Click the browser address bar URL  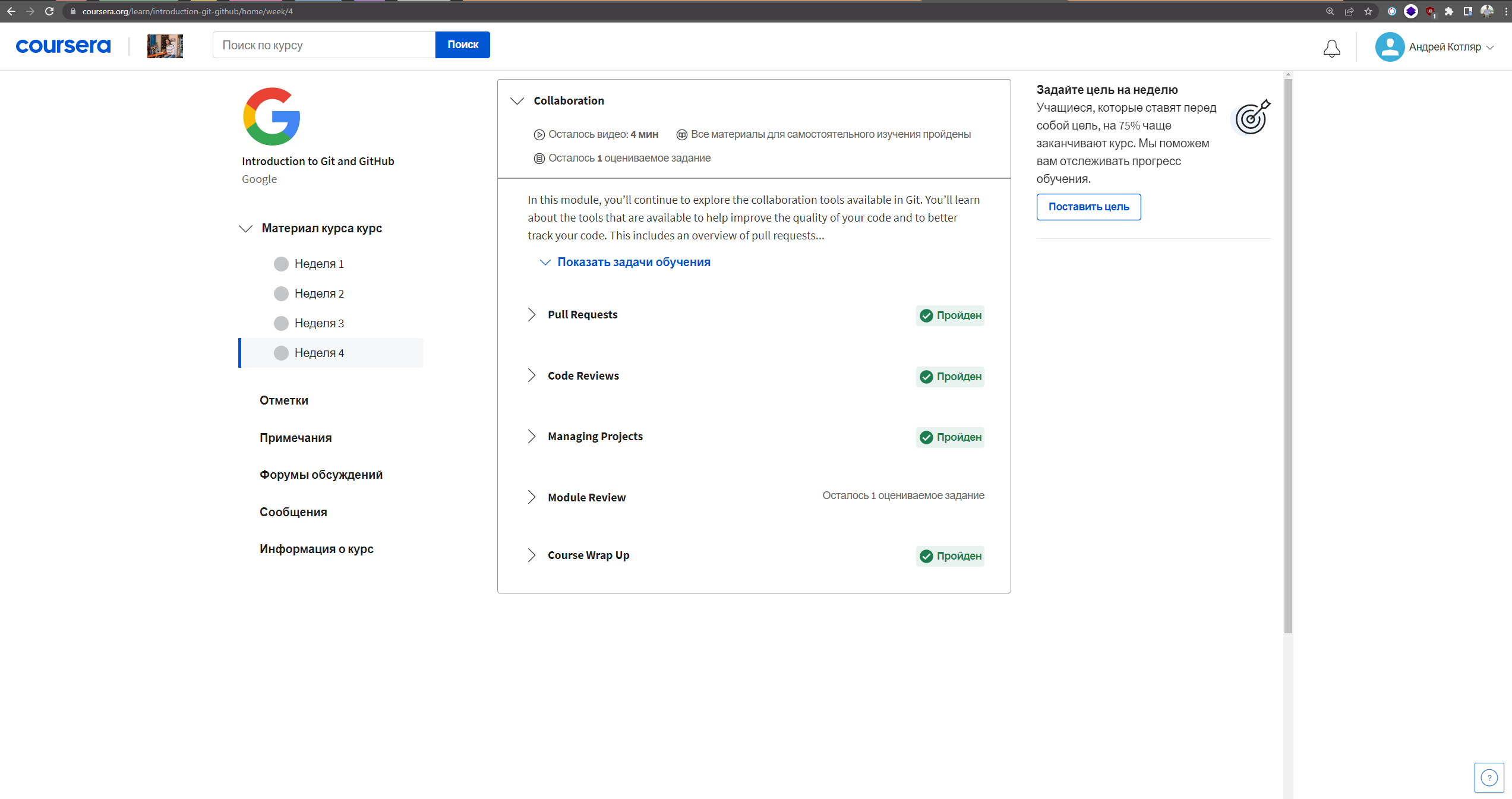click(x=188, y=11)
